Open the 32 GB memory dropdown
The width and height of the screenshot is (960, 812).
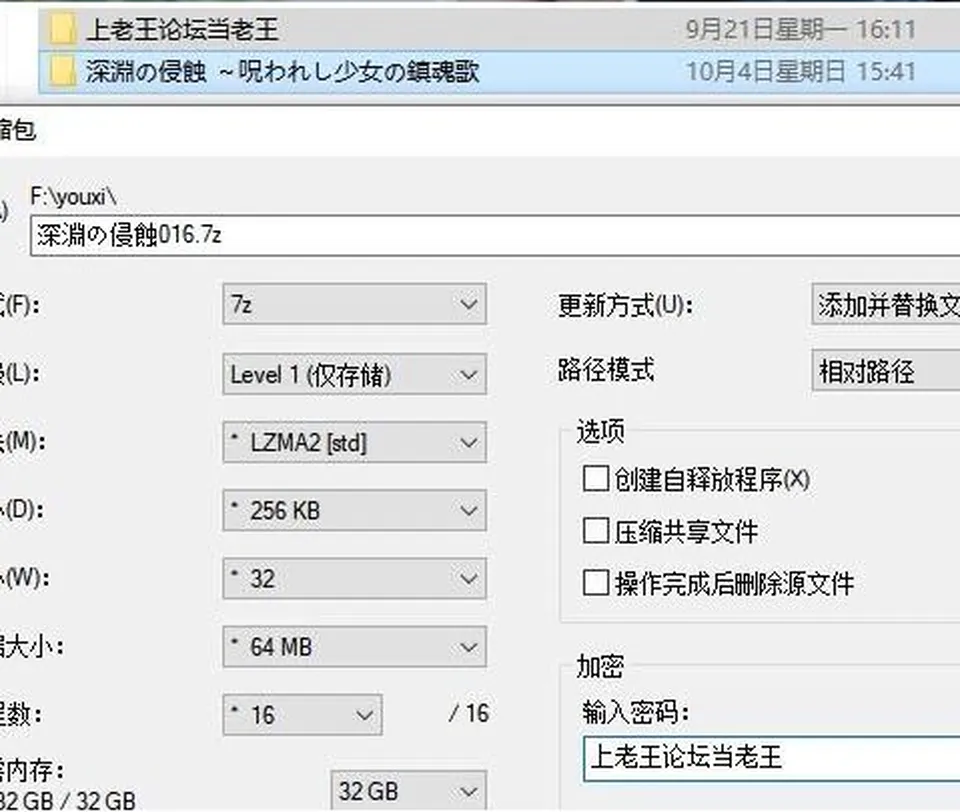point(408,791)
